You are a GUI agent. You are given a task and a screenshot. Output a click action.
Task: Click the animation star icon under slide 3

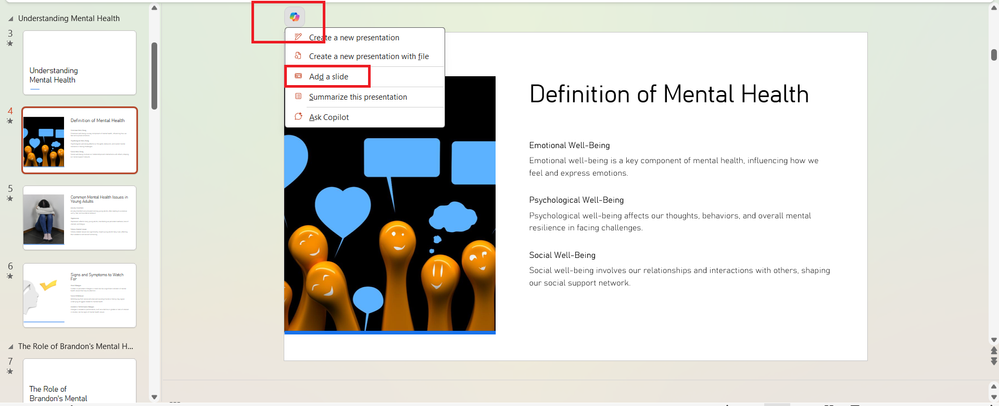click(x=10, y=43)
